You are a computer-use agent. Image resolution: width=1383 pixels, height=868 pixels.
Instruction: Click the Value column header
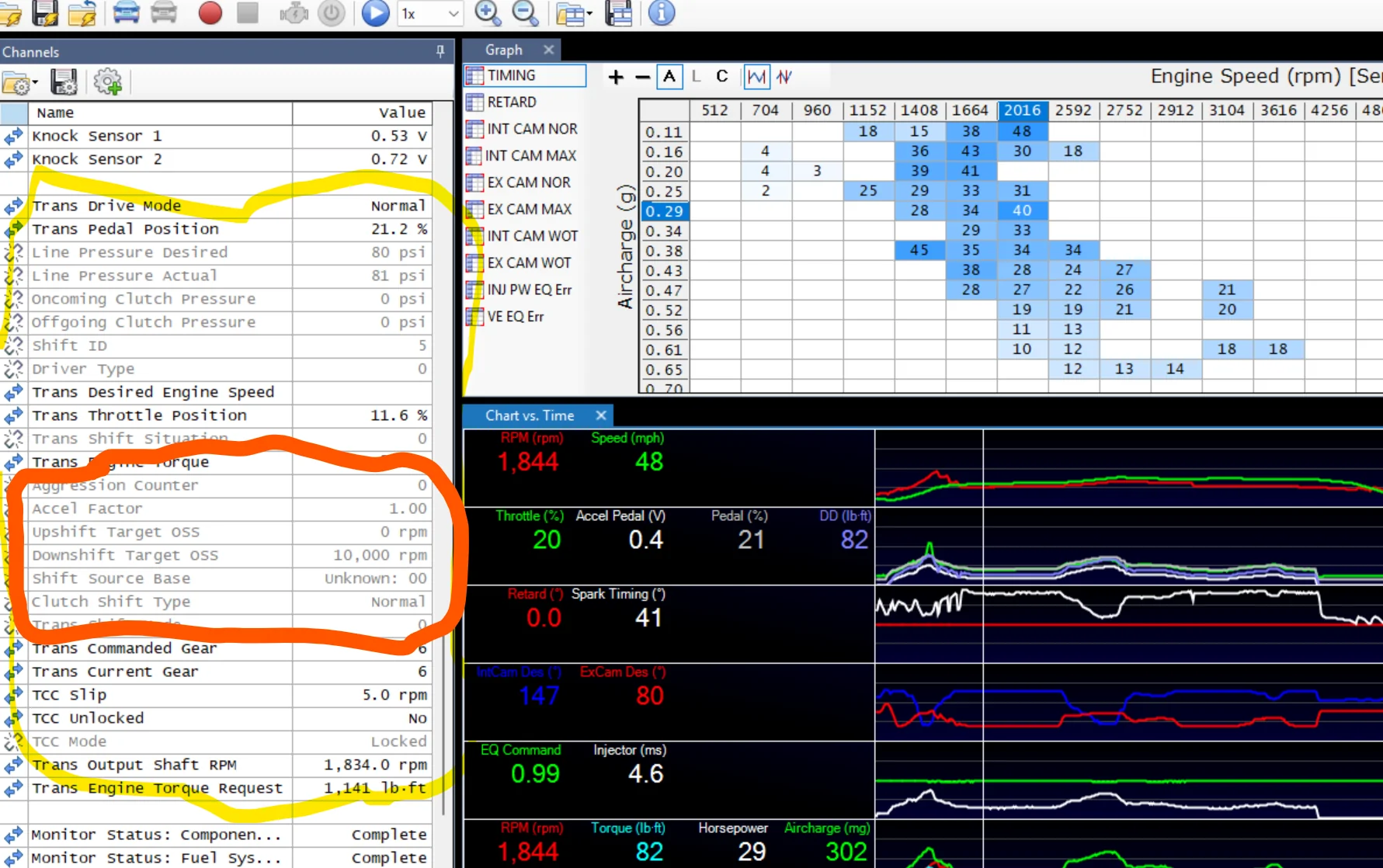(362, 113)
